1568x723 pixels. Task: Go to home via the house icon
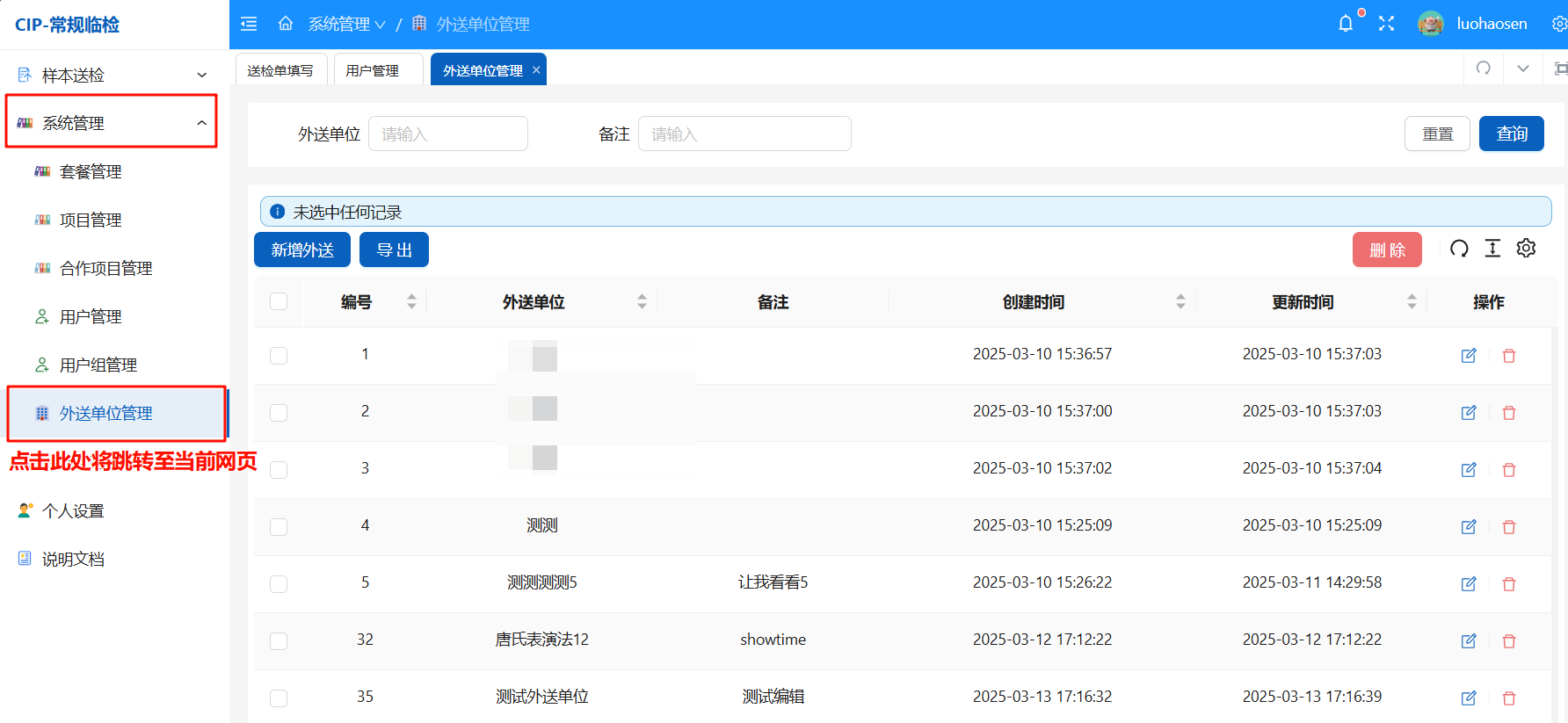tap(286, 24)
